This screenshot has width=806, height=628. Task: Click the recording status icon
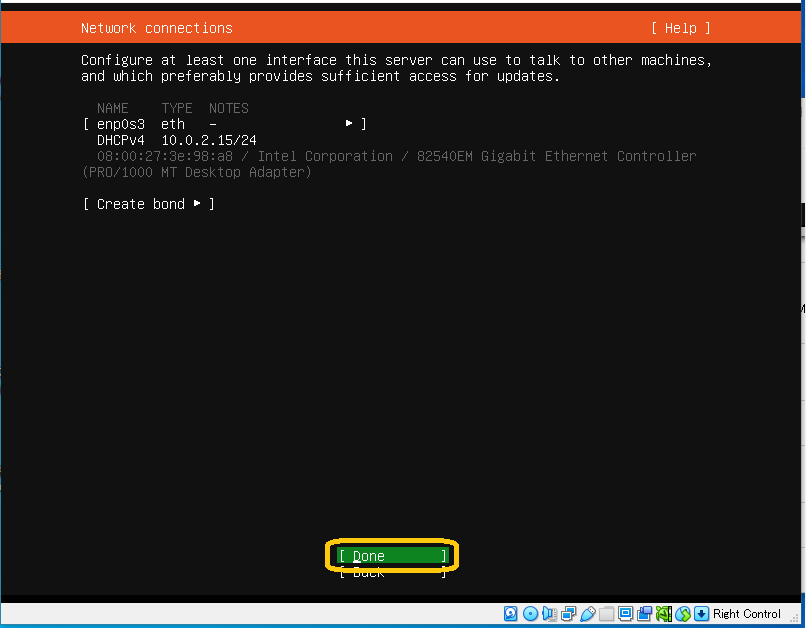coord(645,614)
